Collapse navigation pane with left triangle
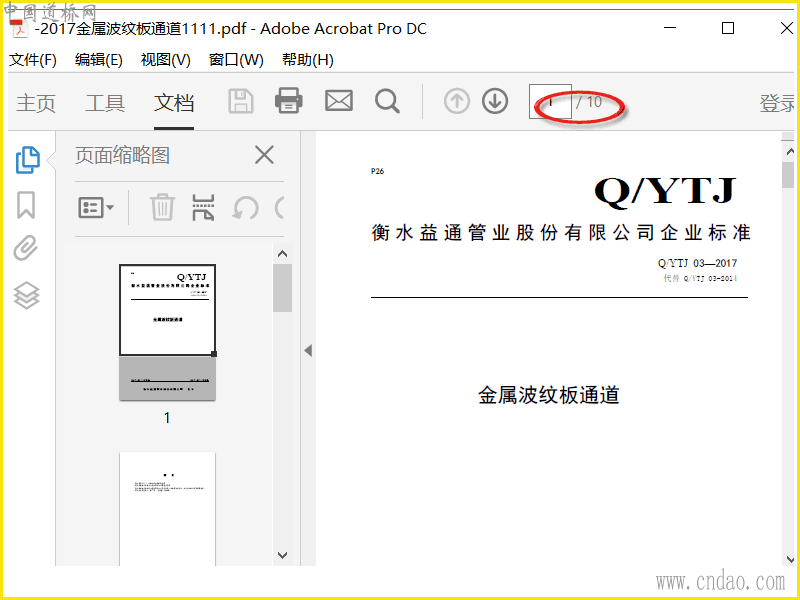800x600 pixels. tap(308, 351)
